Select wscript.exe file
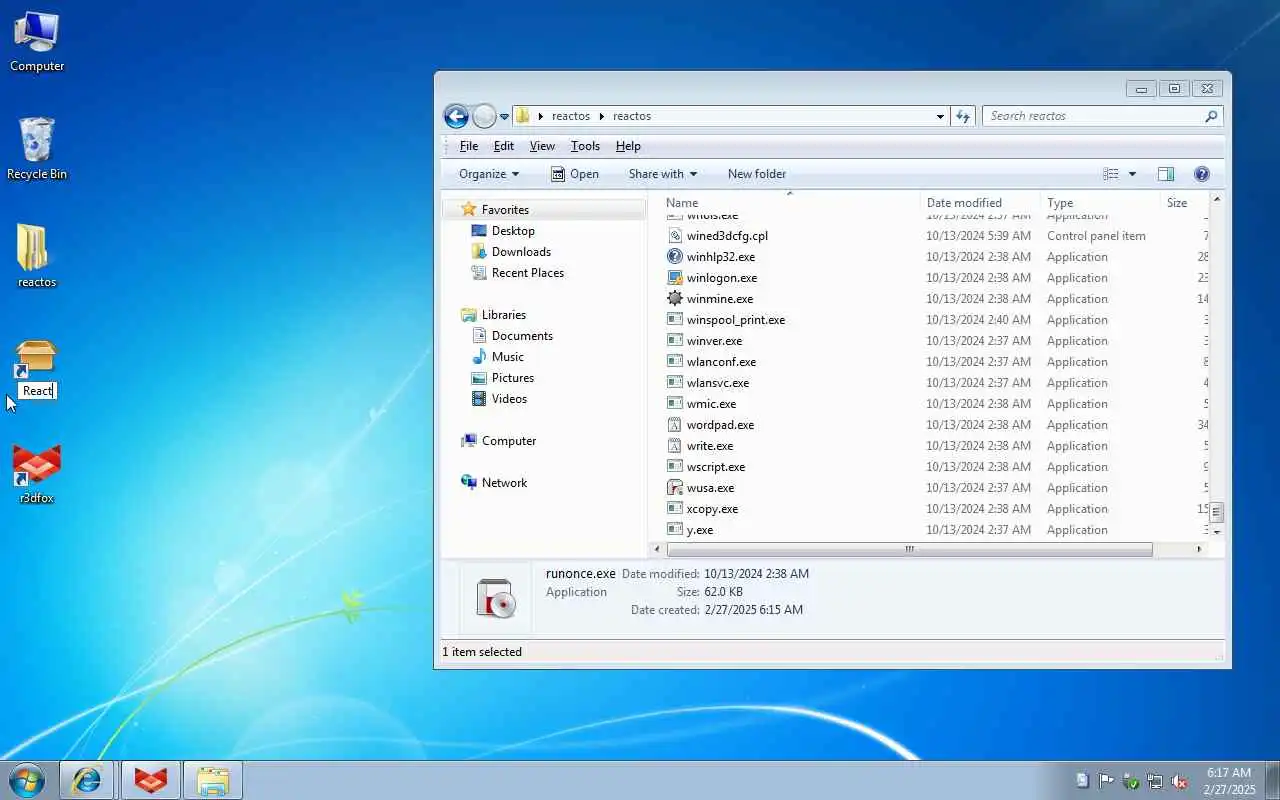Viewport: 1280px width, 800px height. click(716, 467)
